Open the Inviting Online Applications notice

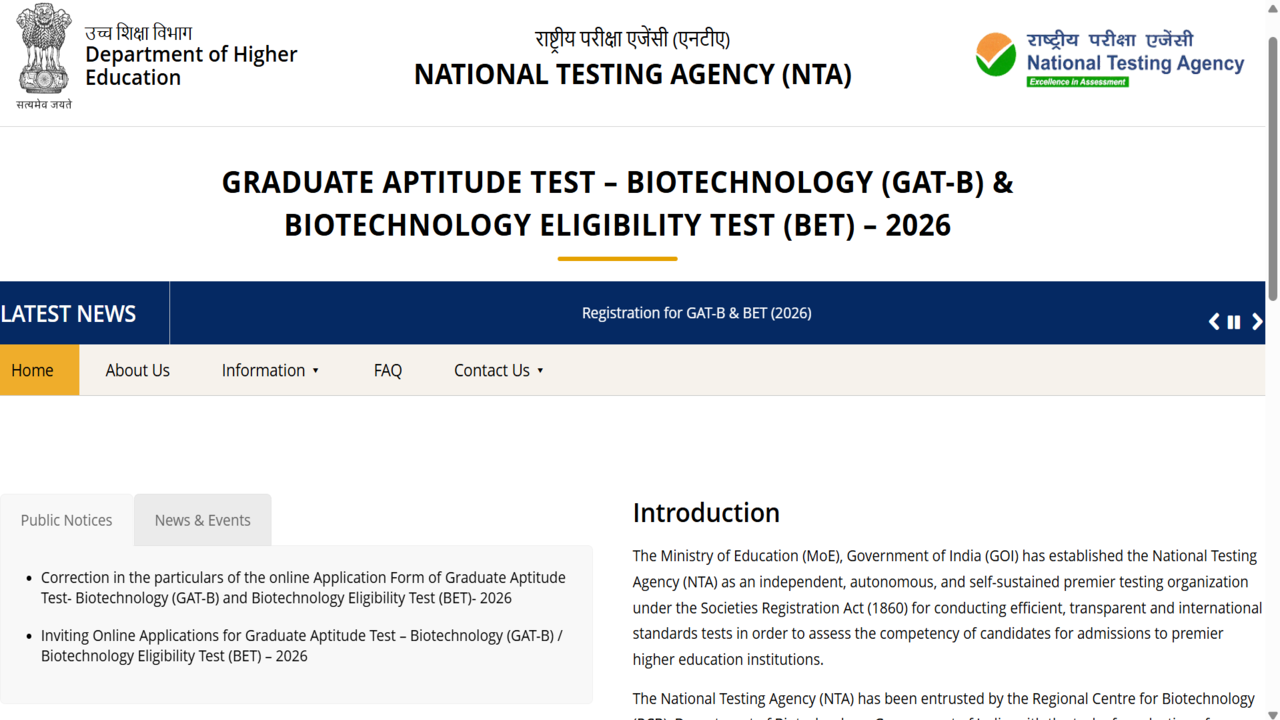(300, 645)
